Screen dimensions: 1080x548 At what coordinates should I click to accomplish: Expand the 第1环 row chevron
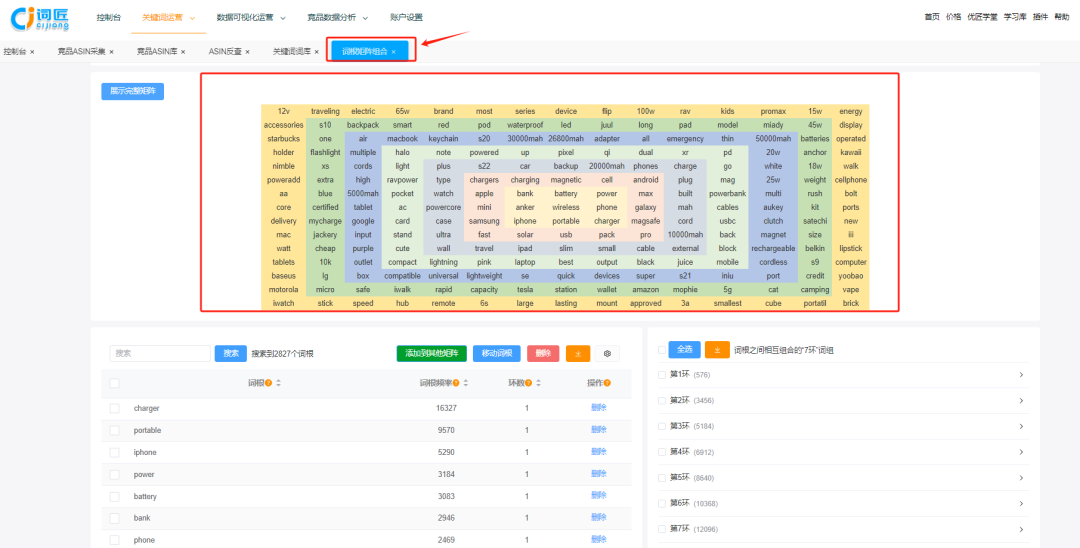[1021, 375]
